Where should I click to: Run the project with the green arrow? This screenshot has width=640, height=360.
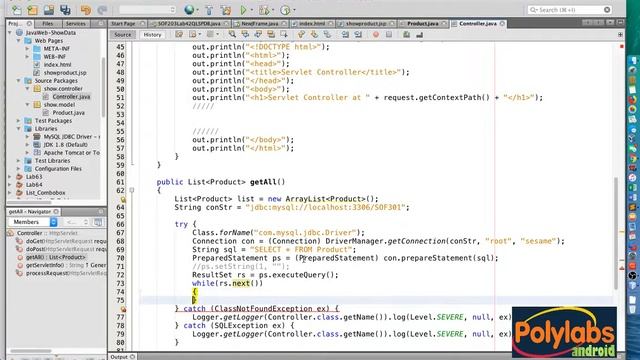(x=244, y=10)
